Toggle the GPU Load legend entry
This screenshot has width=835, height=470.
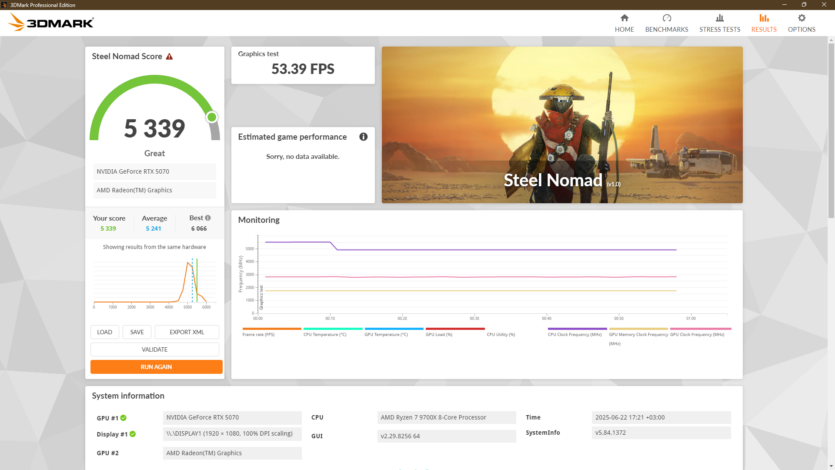(455, 332)
